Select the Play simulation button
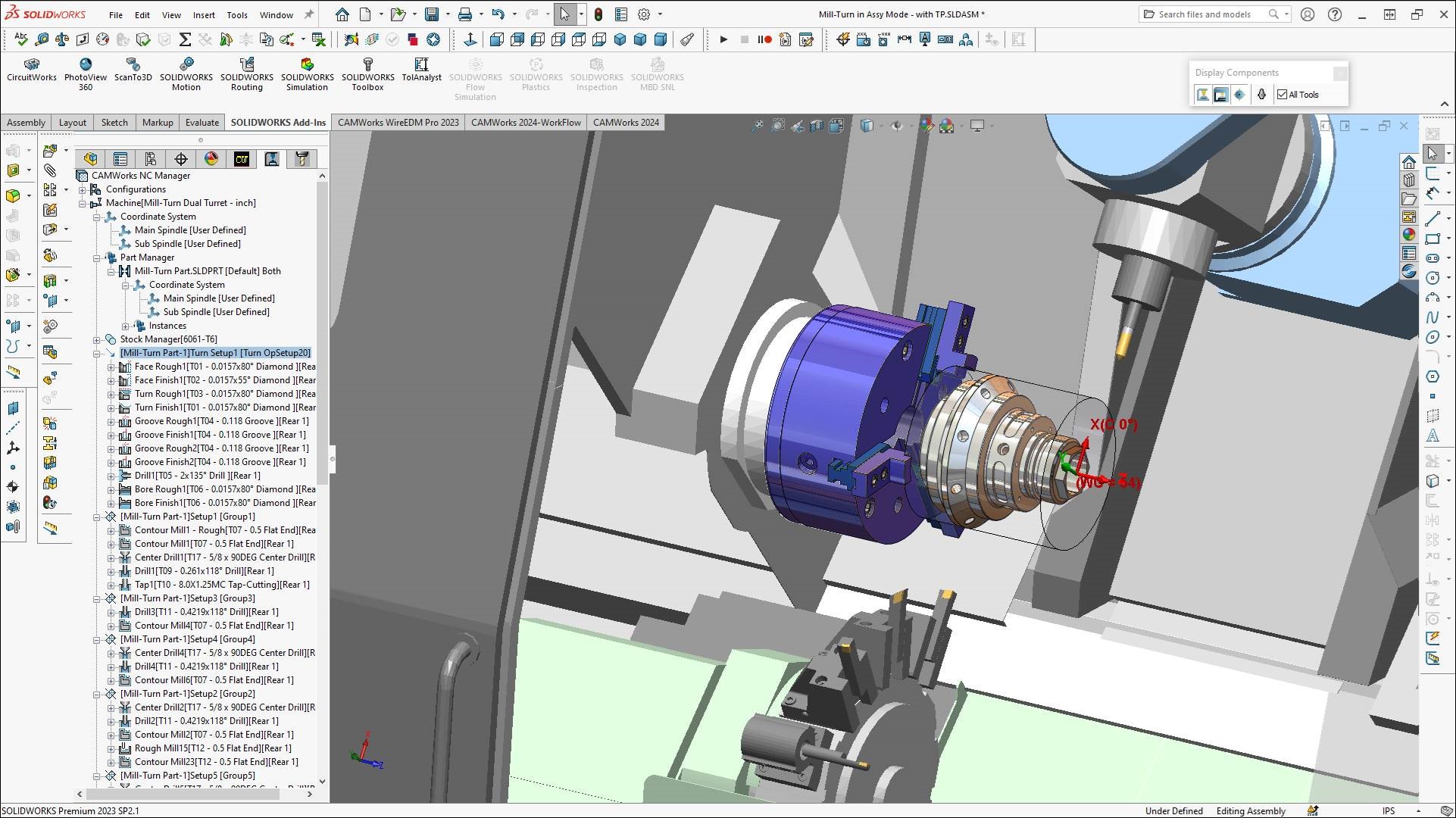The image size is (1456, 818). click(722, 39)
